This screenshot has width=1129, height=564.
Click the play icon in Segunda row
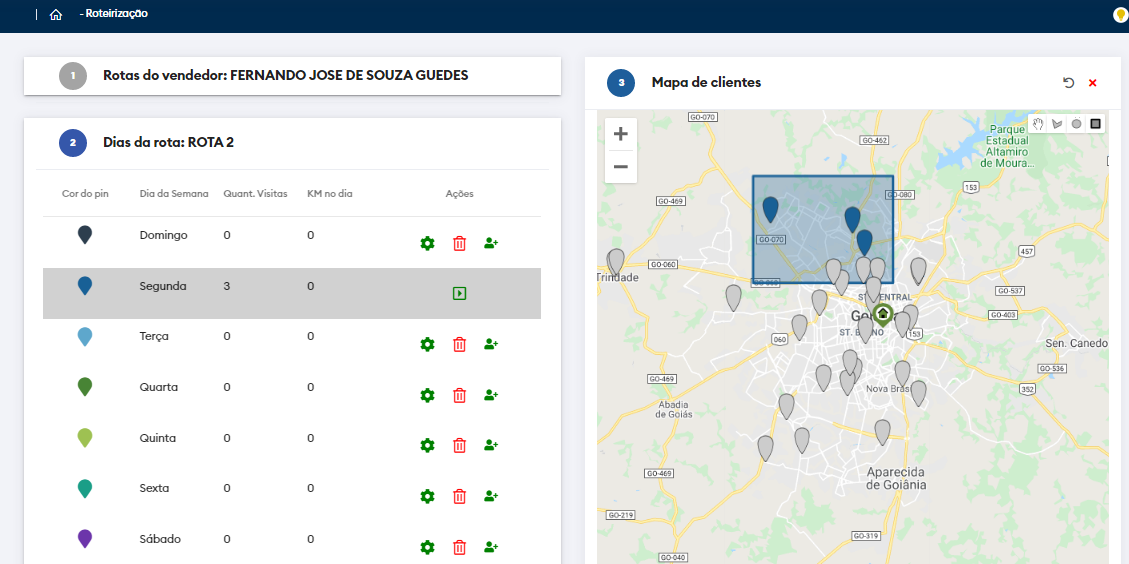pyautogui.click(x=459, y=294)
